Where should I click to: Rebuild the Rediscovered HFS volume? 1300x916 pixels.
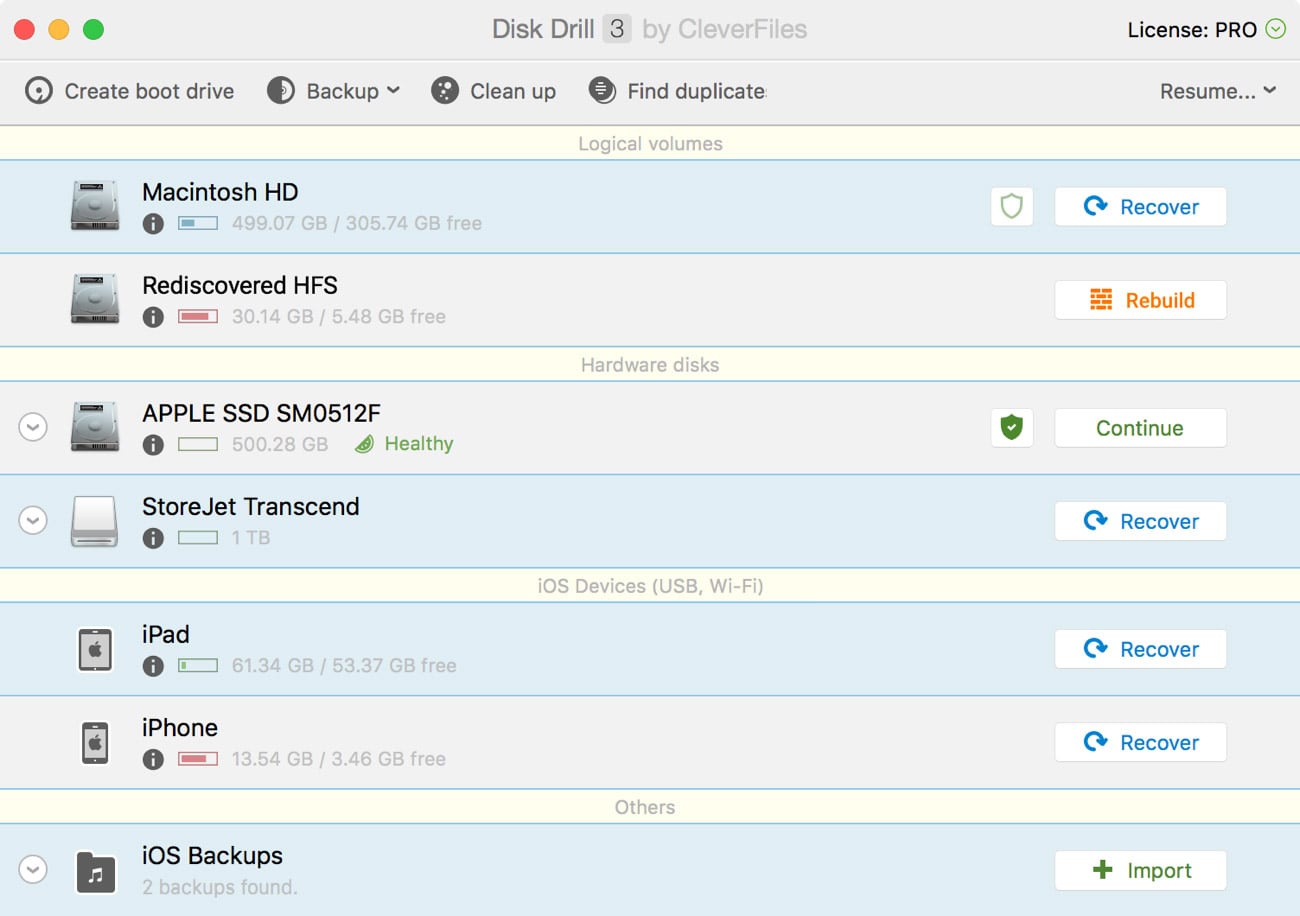(x=1140, y=300)
